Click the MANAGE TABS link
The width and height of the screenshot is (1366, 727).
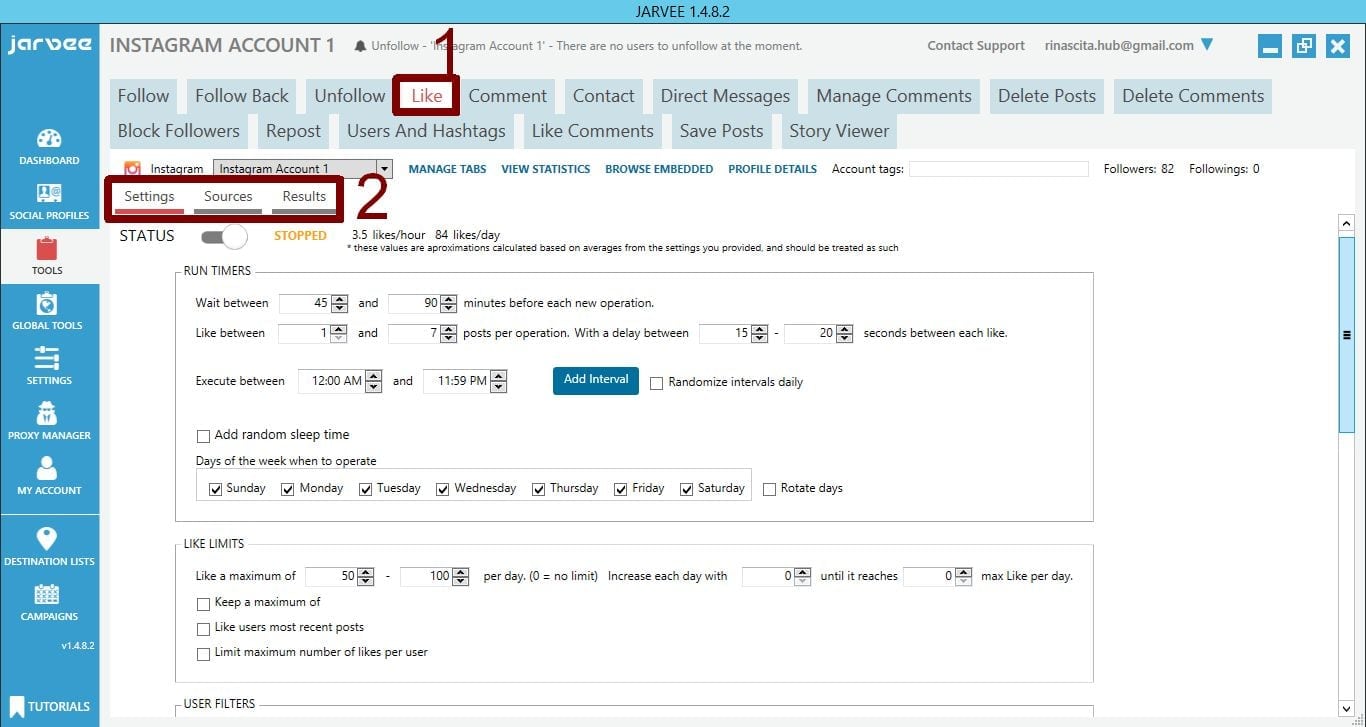(x=447, y=169)
